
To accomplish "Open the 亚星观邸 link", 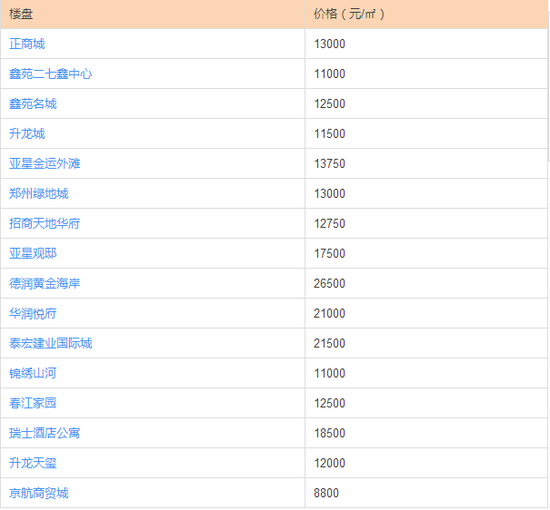I will 33,254.
